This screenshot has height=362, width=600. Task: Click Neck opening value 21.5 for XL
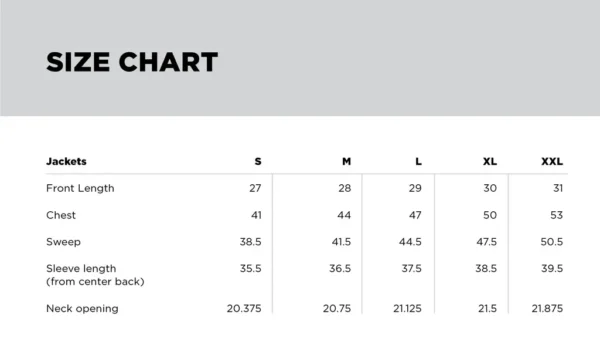(487, 308)
